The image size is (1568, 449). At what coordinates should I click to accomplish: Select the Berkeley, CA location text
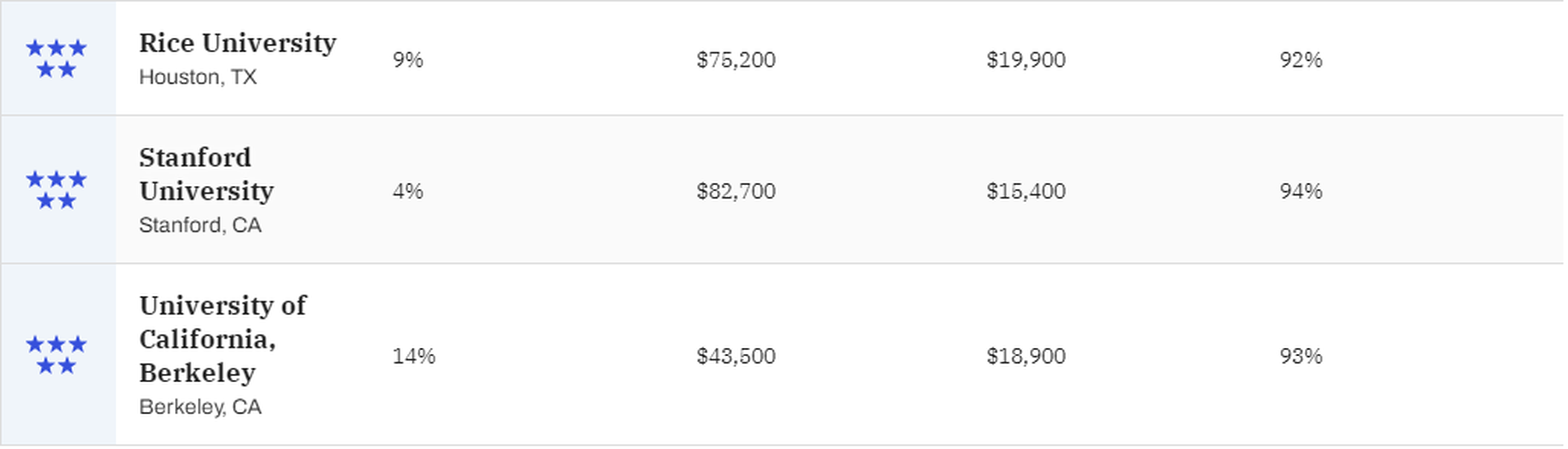point(200,407)
